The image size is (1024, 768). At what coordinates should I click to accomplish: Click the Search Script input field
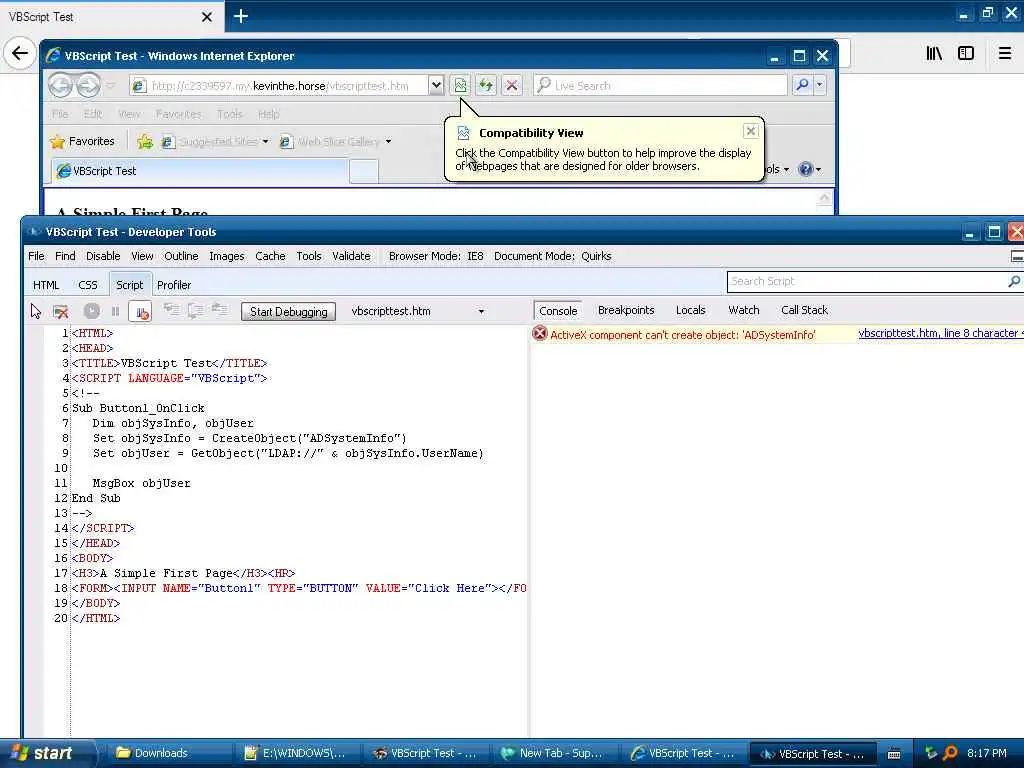866,281
